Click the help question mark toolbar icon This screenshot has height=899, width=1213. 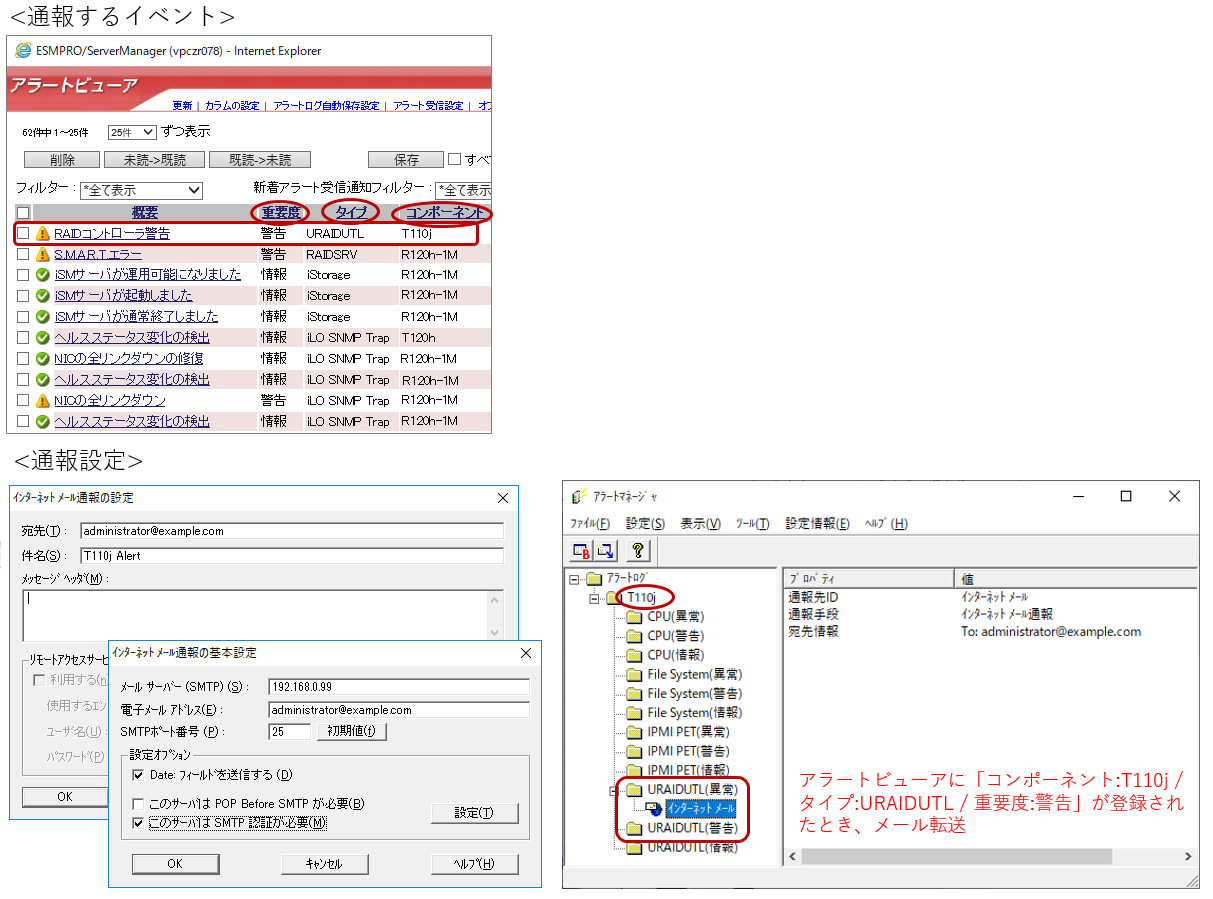[x=637, y=549]
